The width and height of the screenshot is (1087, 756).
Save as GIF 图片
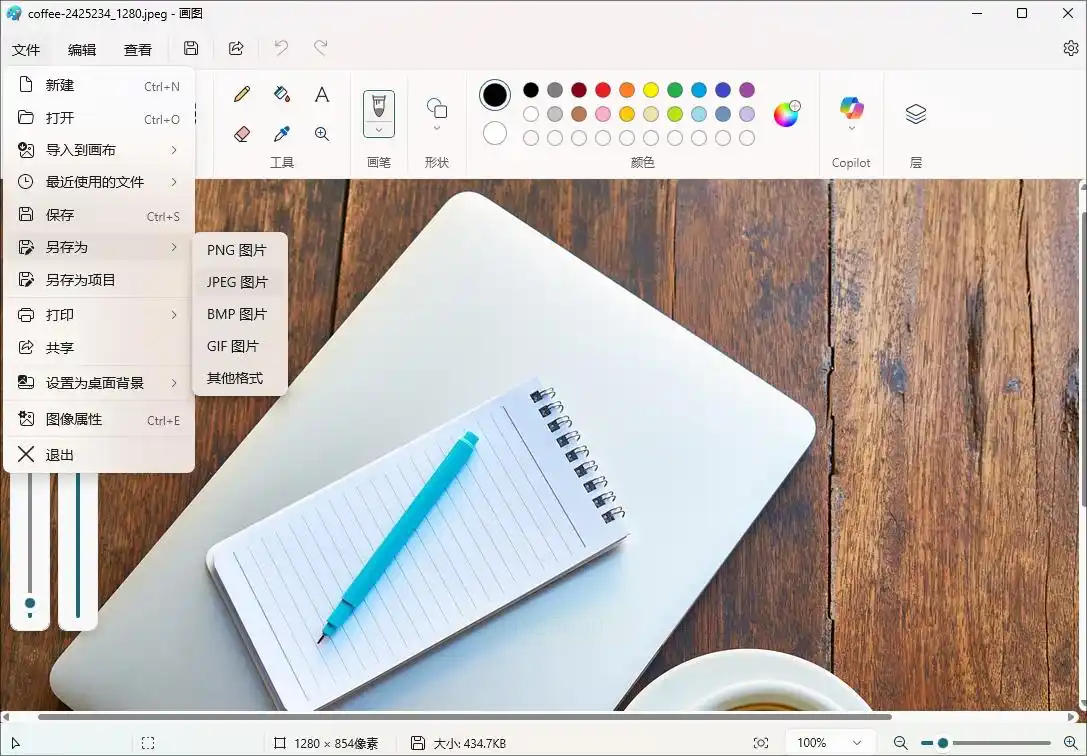tap(240, 346)
